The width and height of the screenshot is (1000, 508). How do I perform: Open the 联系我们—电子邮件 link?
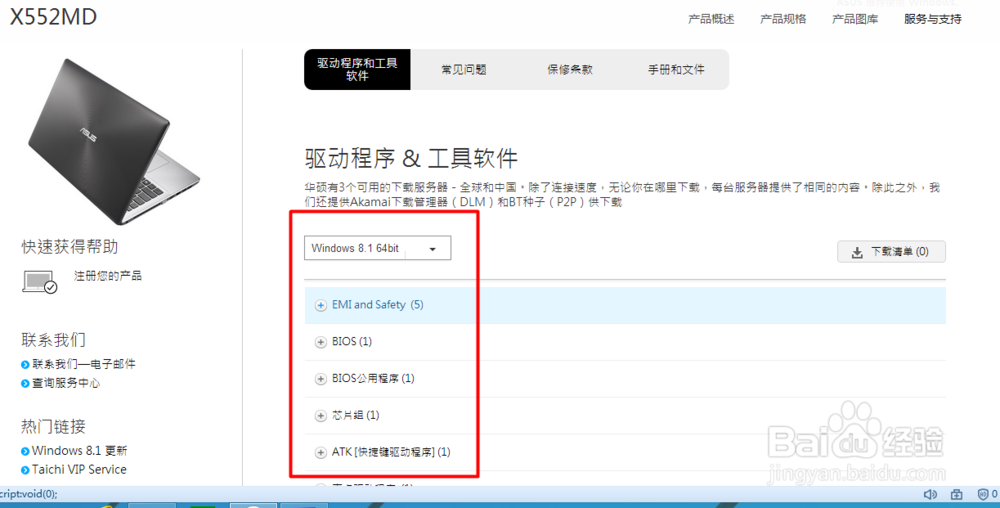click(84, 365)
